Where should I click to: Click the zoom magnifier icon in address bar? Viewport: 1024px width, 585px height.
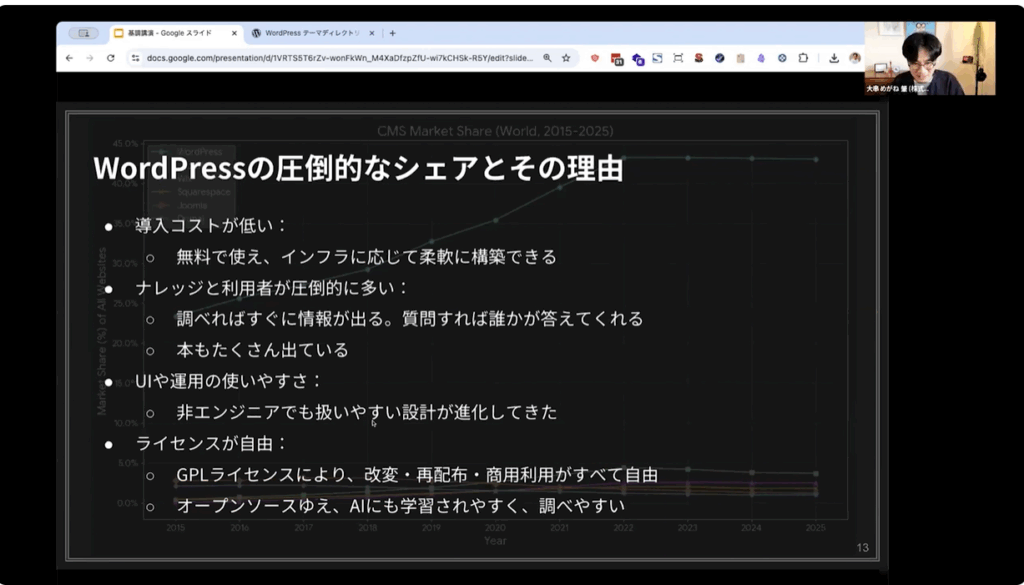547,58
